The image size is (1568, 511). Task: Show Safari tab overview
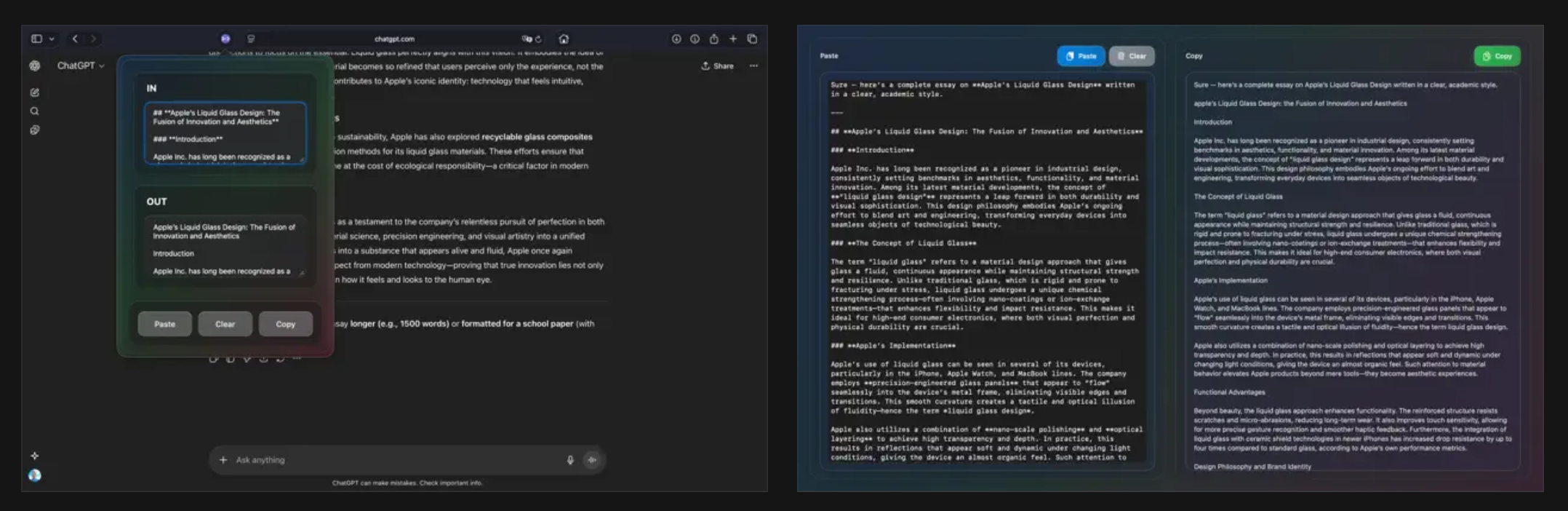pos(752,39)
